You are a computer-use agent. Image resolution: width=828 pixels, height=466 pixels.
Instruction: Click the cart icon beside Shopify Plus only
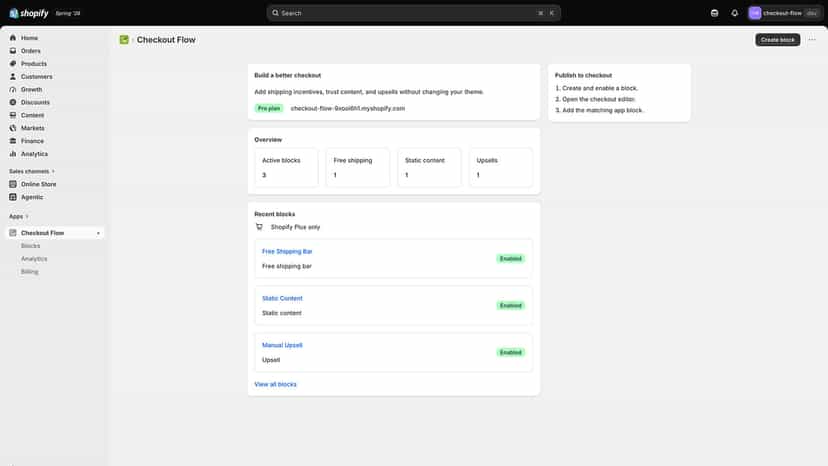(259, 227)
